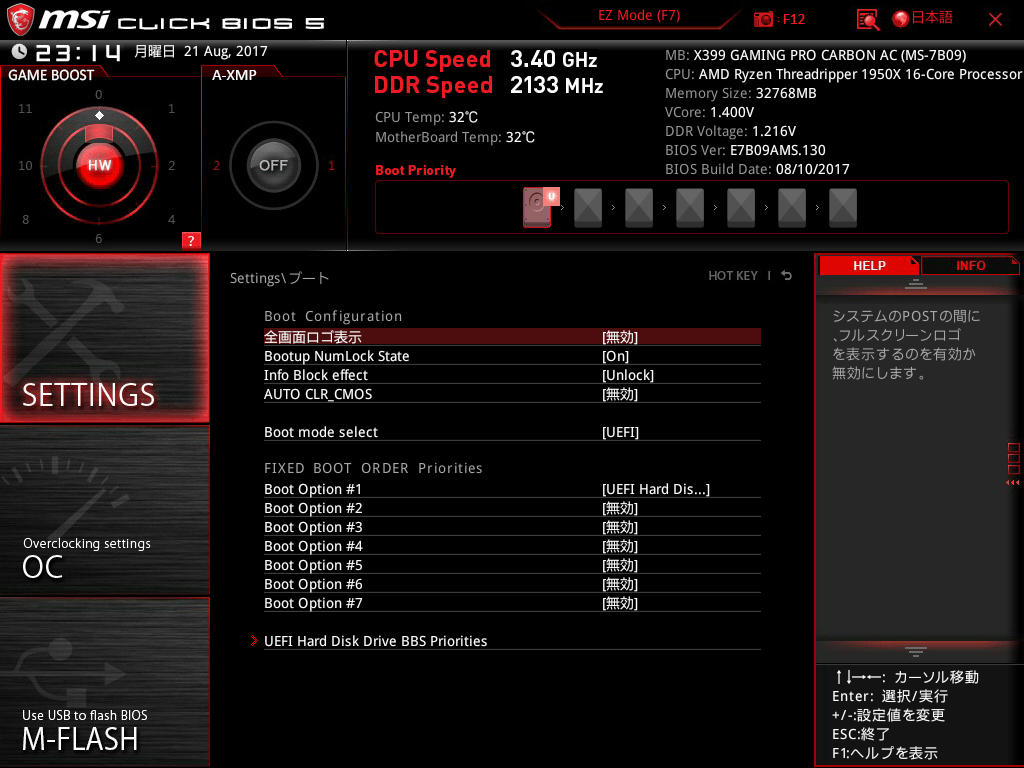Set Game Boost dial to stage 10
Screen dimensions: 1024x768
point(25,165)
